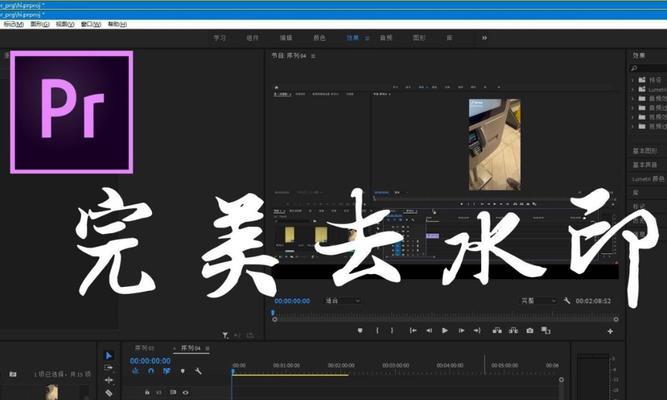Play the sequence in program monitor
The image size is (667, 400).
coord(445,331)
